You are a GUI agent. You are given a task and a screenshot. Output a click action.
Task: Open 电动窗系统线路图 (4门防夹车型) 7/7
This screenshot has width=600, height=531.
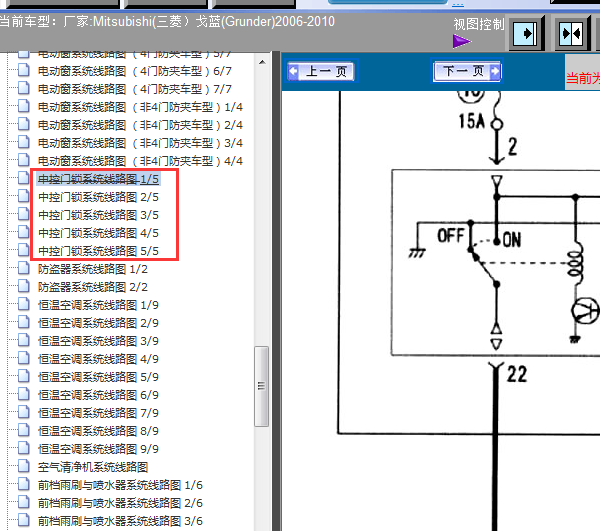[134, 89]
